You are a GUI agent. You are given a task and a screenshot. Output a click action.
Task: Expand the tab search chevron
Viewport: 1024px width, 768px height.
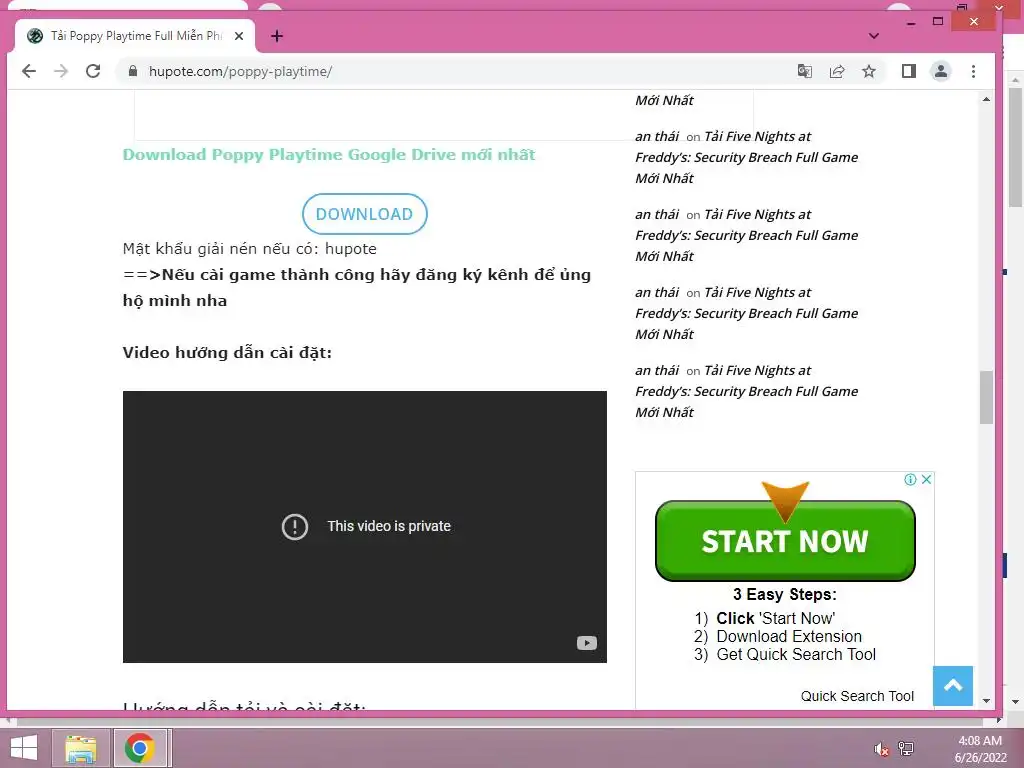(874, 36)
